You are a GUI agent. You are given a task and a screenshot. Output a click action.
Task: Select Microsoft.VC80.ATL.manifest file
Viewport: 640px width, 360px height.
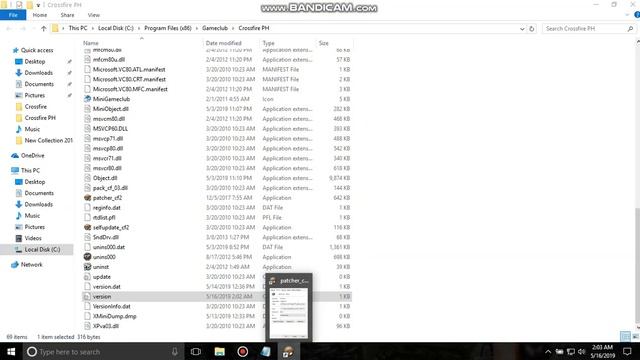pyautogui.click(x=129, y=69)
